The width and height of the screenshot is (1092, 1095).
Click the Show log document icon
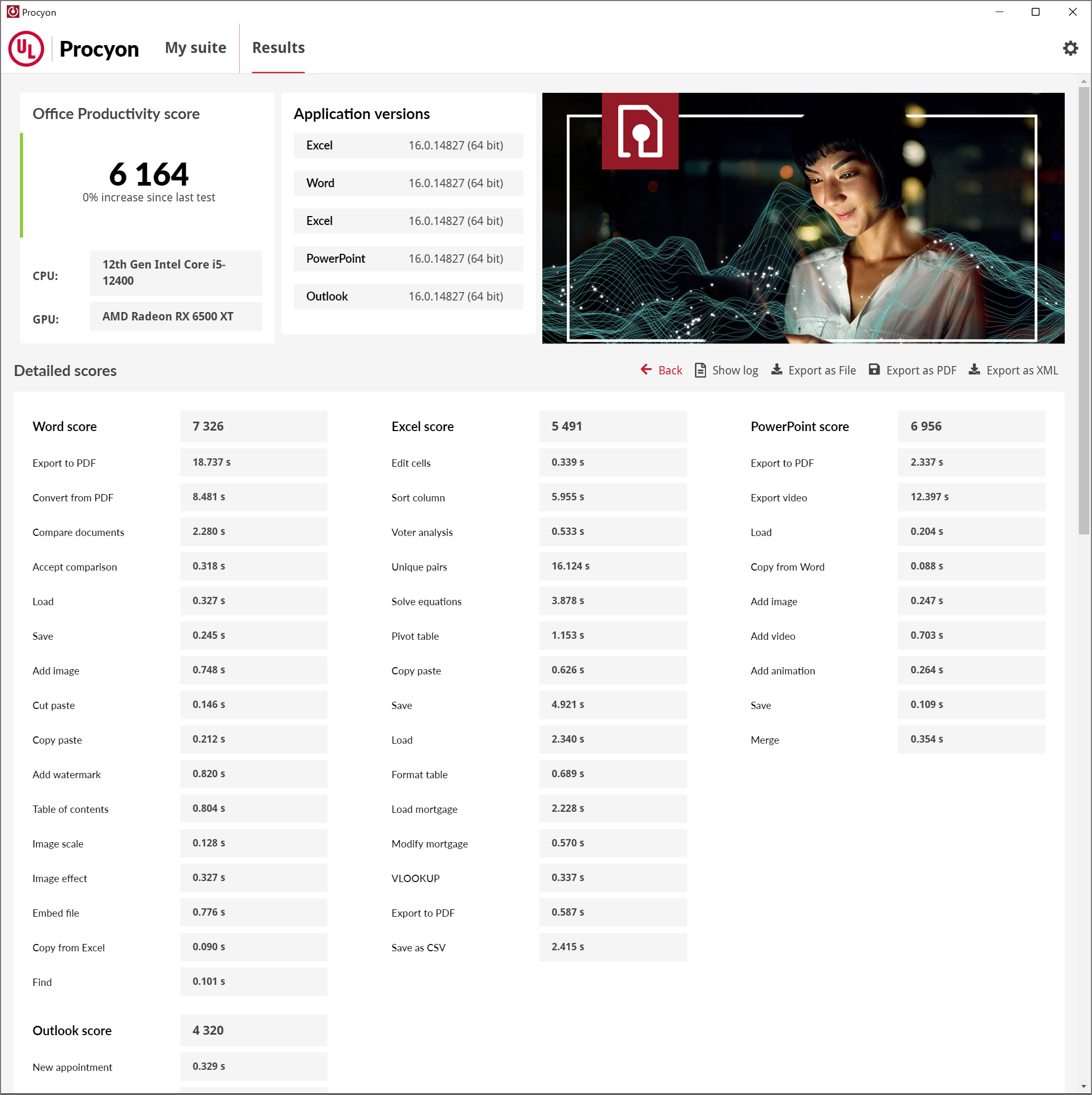tap(700, 370)
